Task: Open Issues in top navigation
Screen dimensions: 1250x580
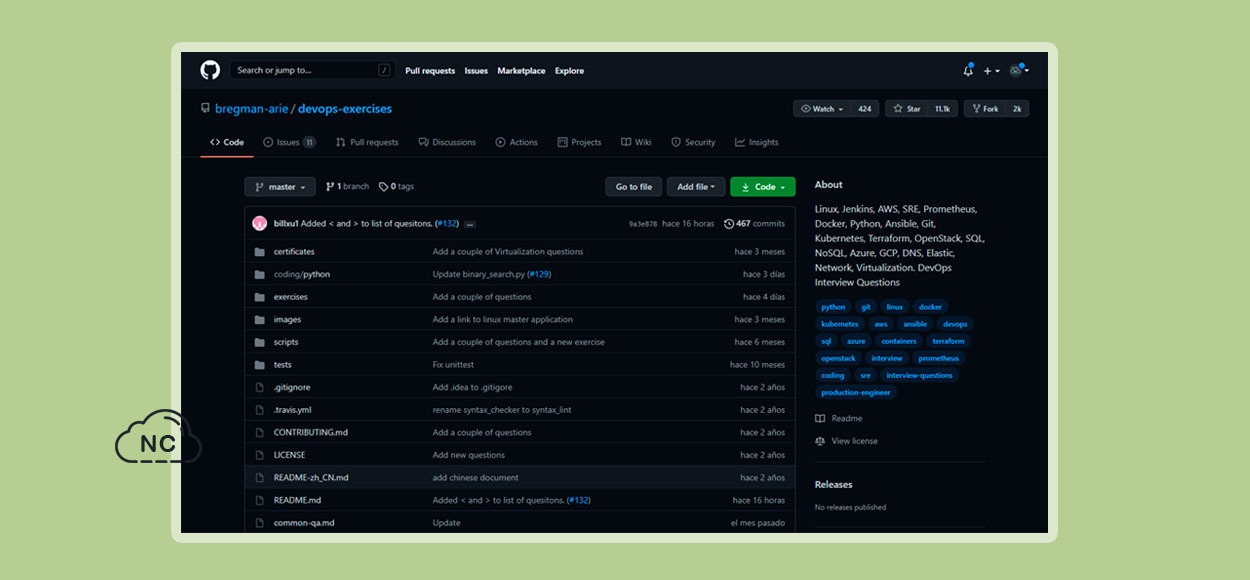Action: [476, 71]
